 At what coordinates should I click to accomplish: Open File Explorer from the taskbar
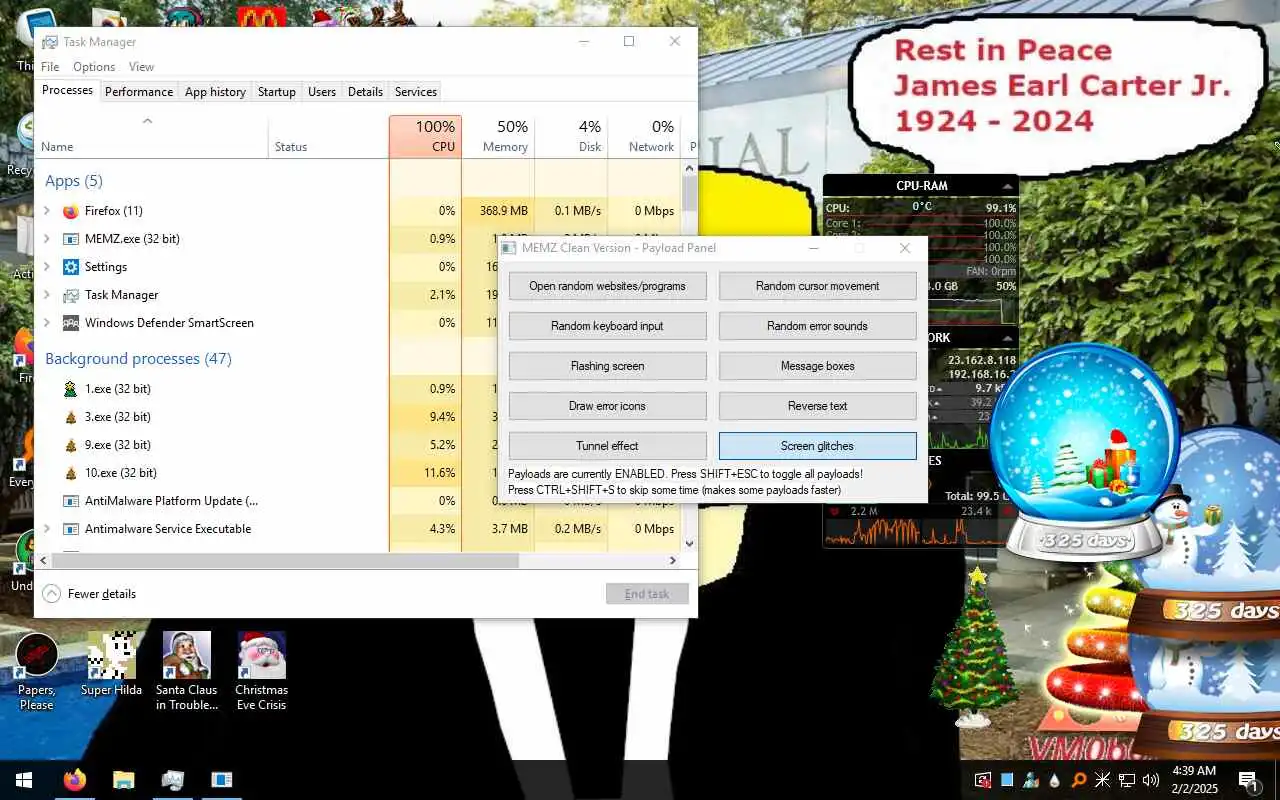pyautogui.click(x=123, y=780)
